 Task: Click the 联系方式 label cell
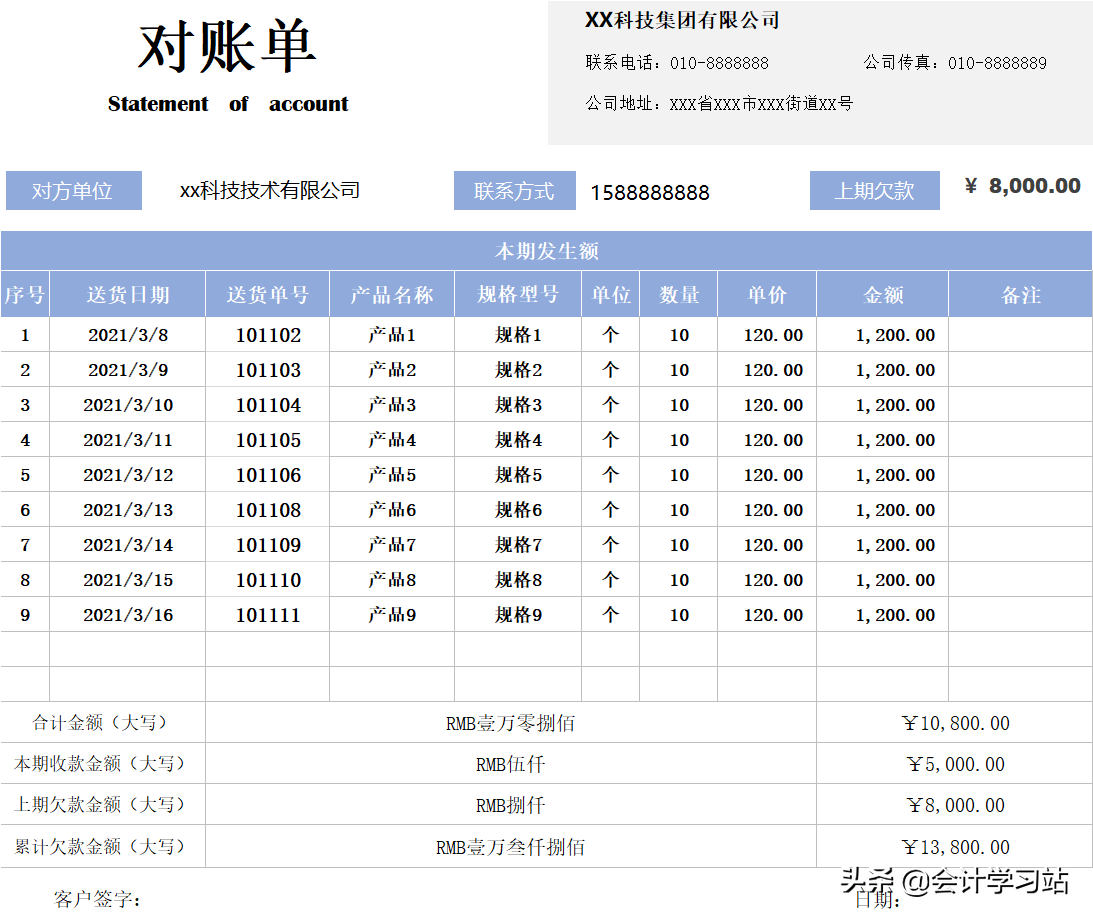tap(514, 190)
